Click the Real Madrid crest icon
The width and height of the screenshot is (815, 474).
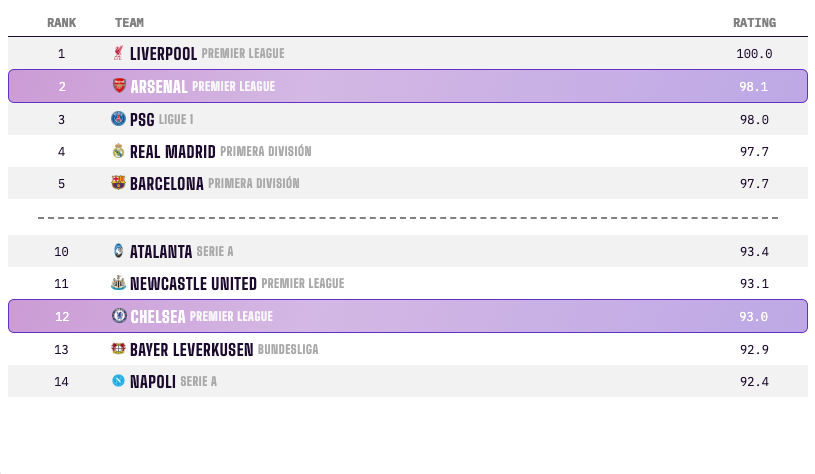point(119,151)
